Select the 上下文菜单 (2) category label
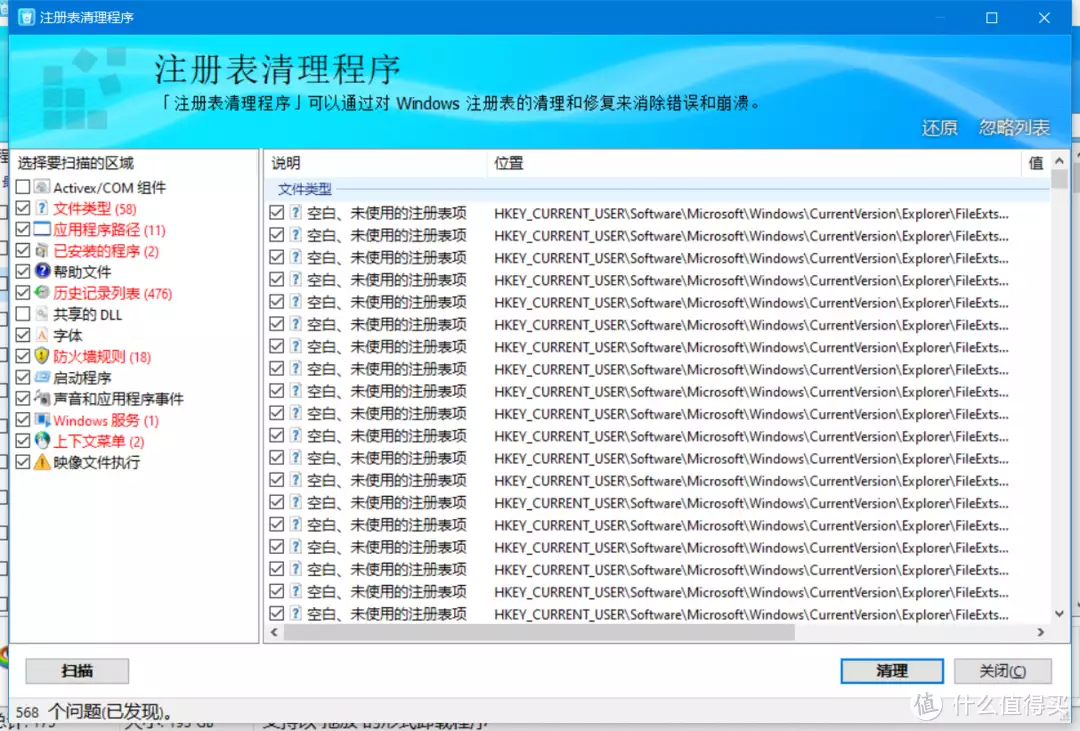 click(x=98, y=442)
